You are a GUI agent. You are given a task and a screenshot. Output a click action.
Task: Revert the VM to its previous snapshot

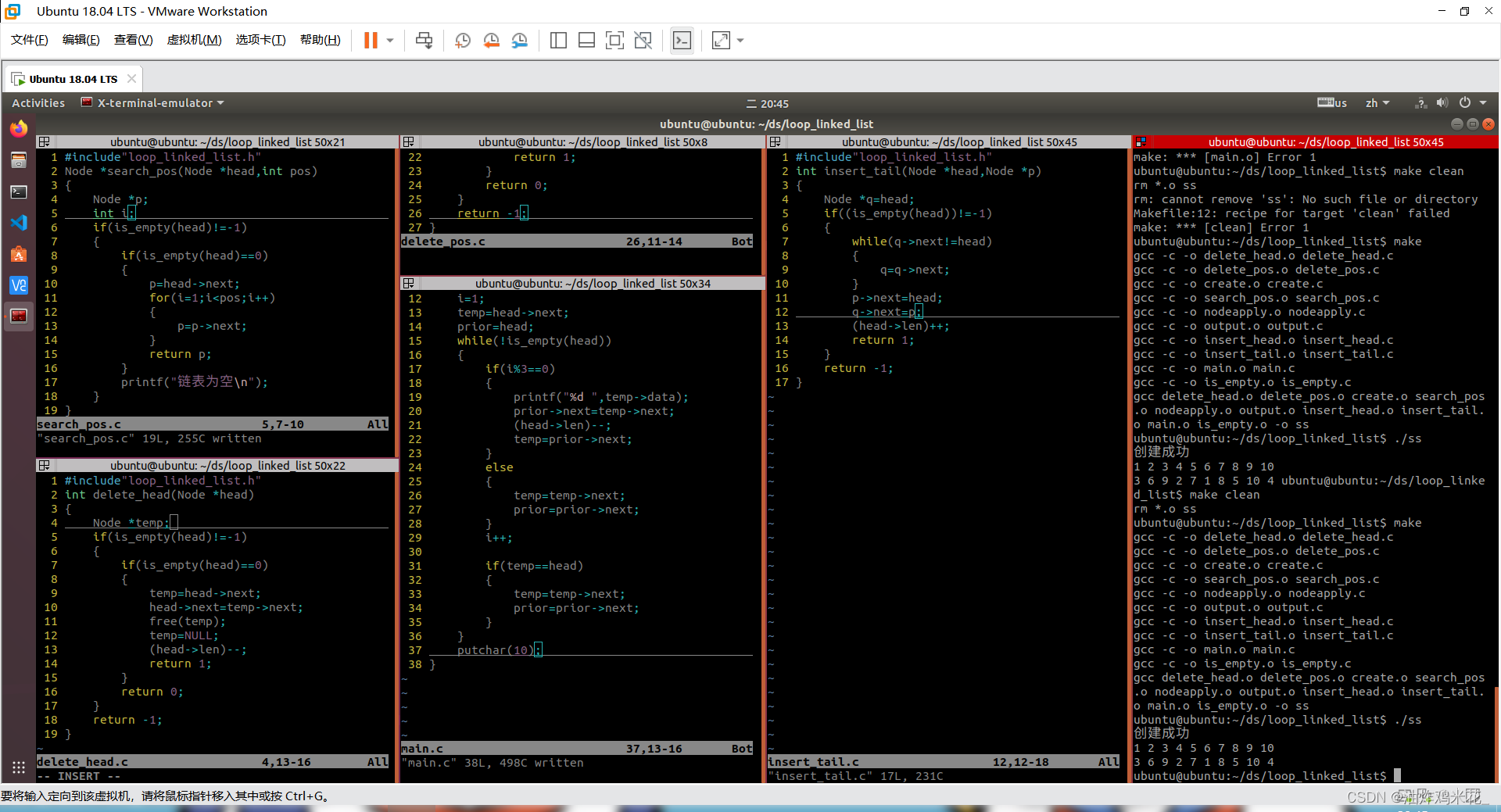click(x=491, y=41)
